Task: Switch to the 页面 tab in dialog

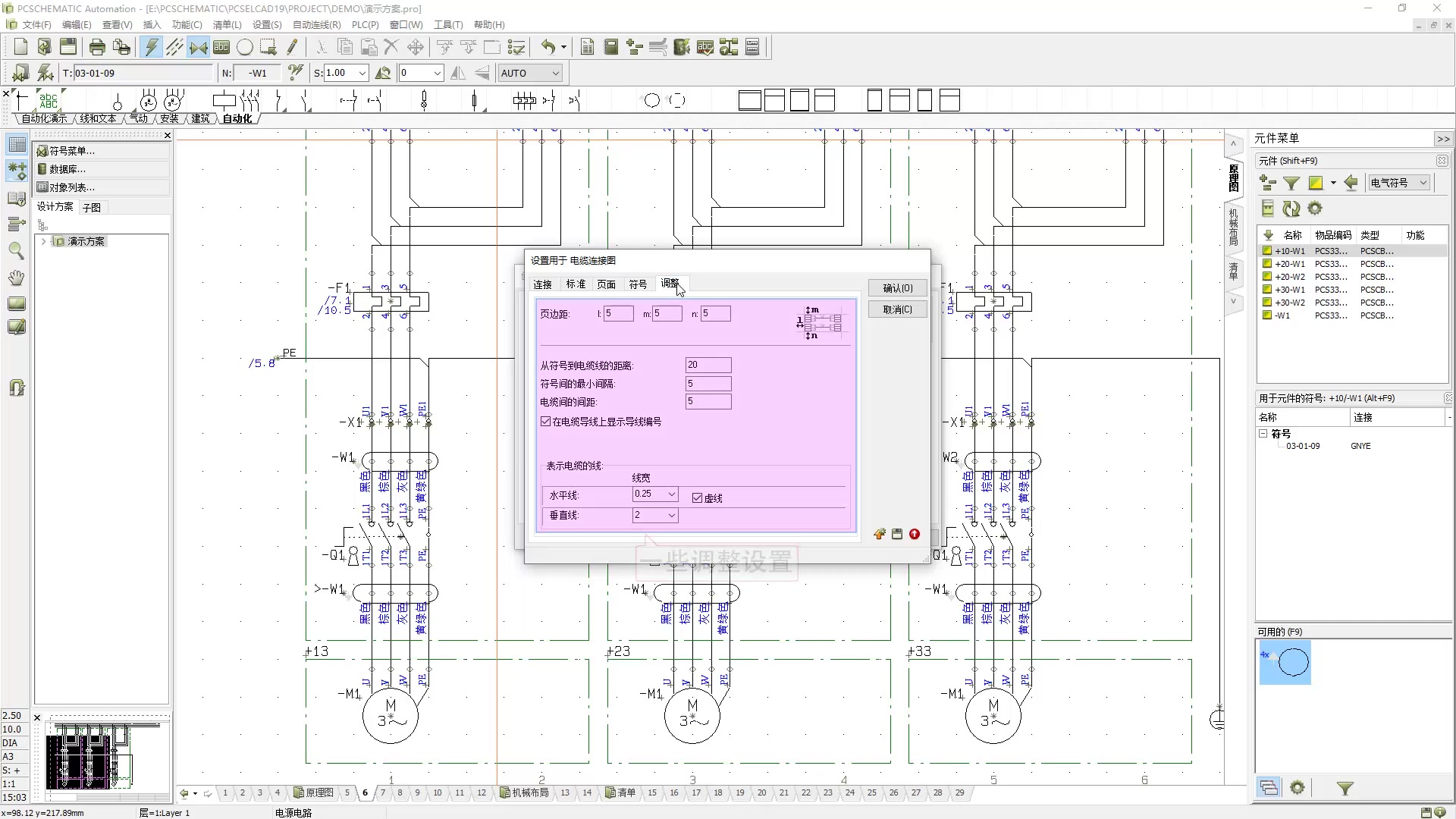Action: pyautogui.click(x=606, y=284)
